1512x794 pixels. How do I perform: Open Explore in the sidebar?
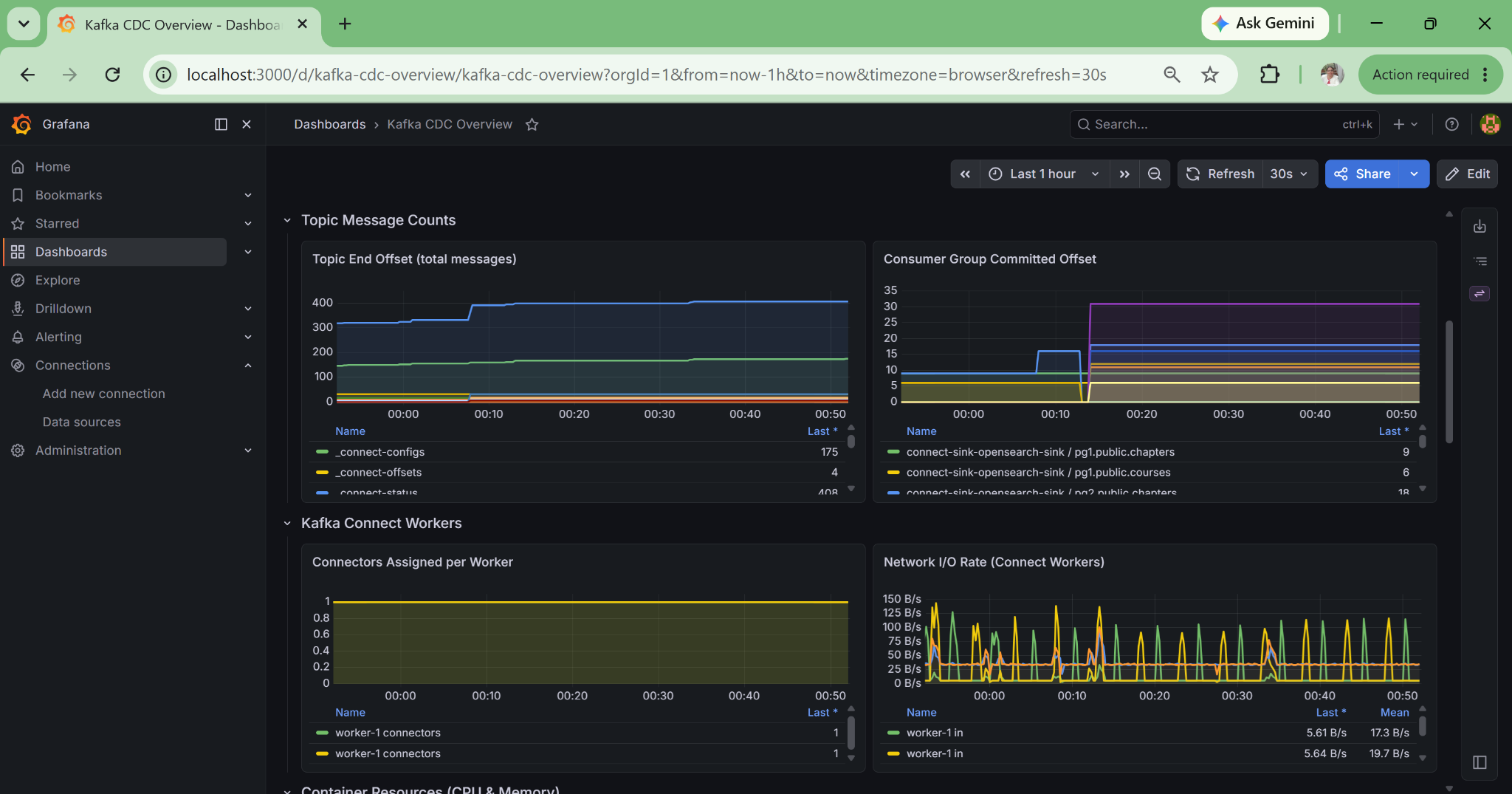click(x=58, y=281)
